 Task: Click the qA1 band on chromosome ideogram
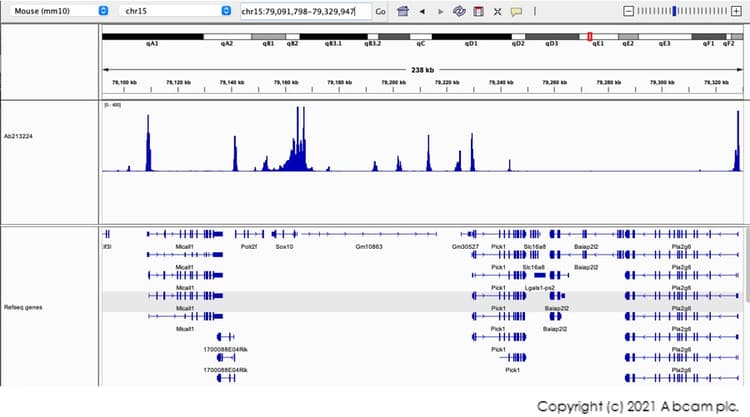click(152, 35)
